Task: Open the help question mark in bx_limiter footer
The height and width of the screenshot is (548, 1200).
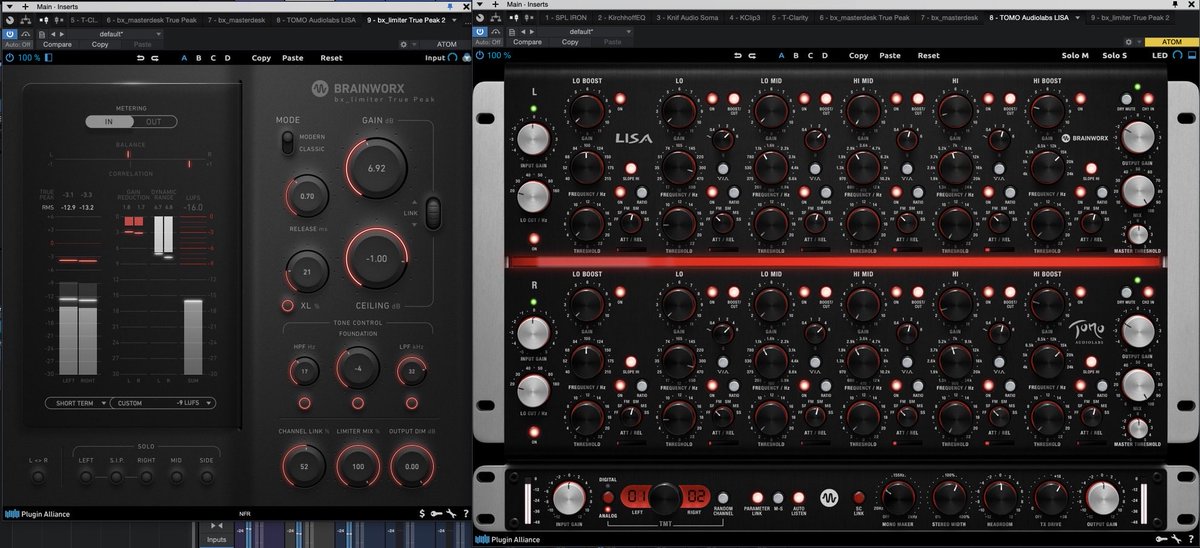Action: 466,513
